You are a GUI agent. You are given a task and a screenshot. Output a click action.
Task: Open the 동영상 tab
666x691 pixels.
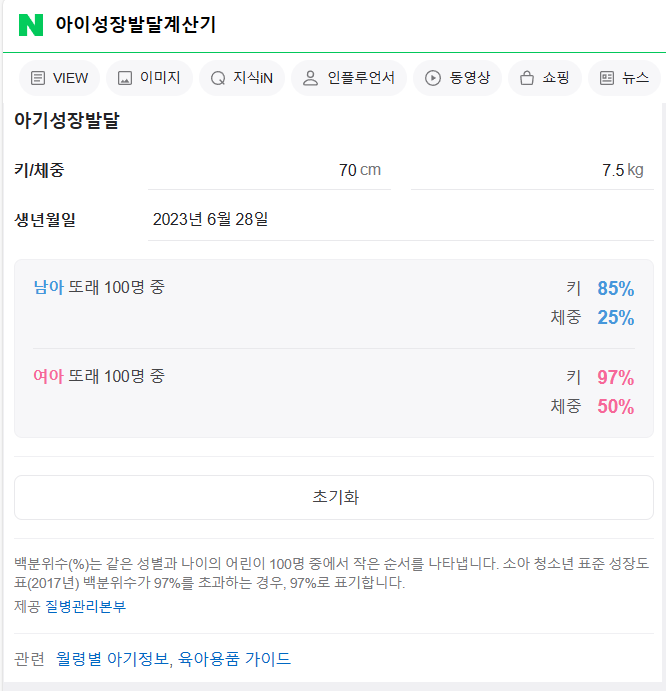[x=458, y=78]
